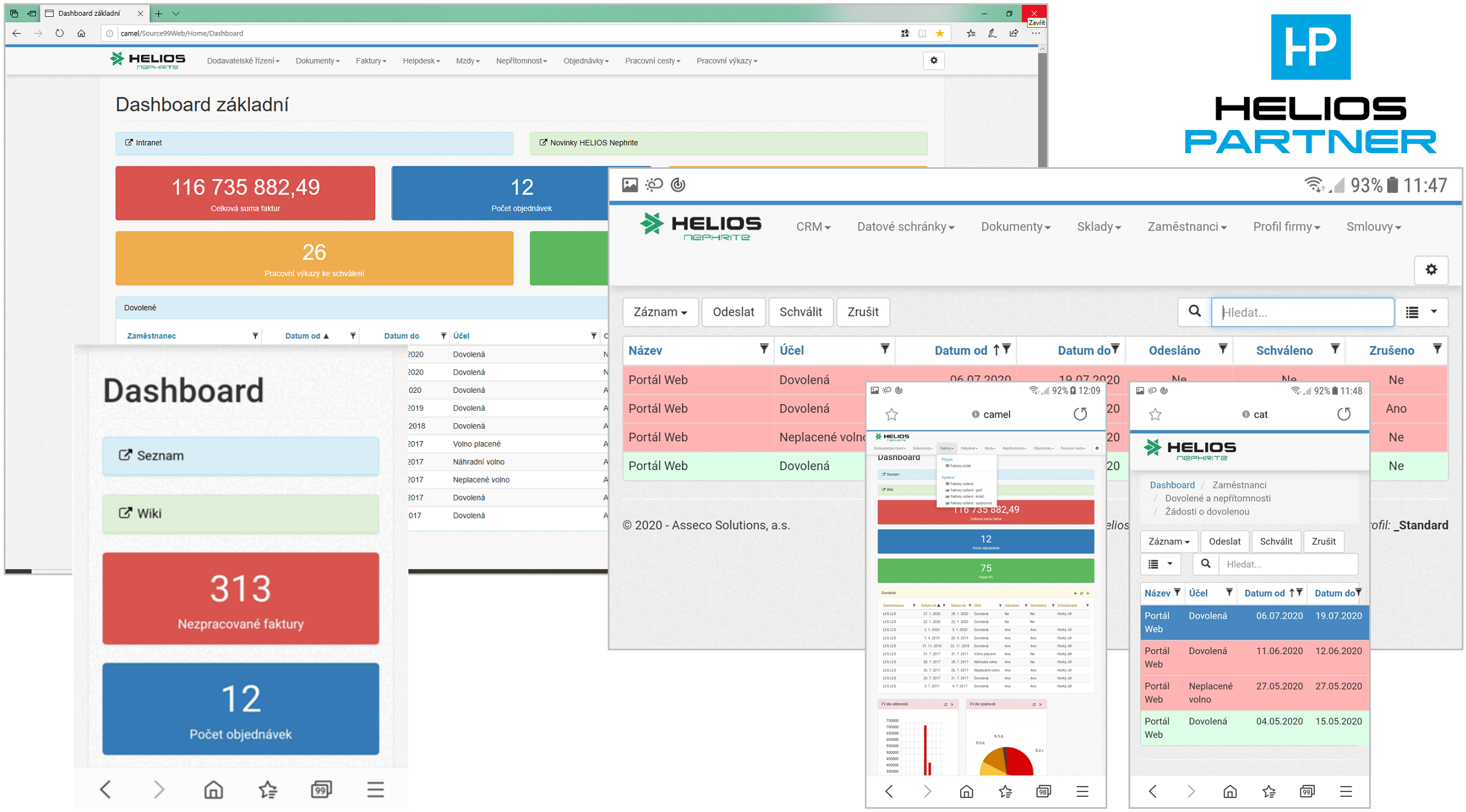Click the search magnifier next to Hledat field
The height and width of the screenshot is (812, 1466).
point(1194,312)
